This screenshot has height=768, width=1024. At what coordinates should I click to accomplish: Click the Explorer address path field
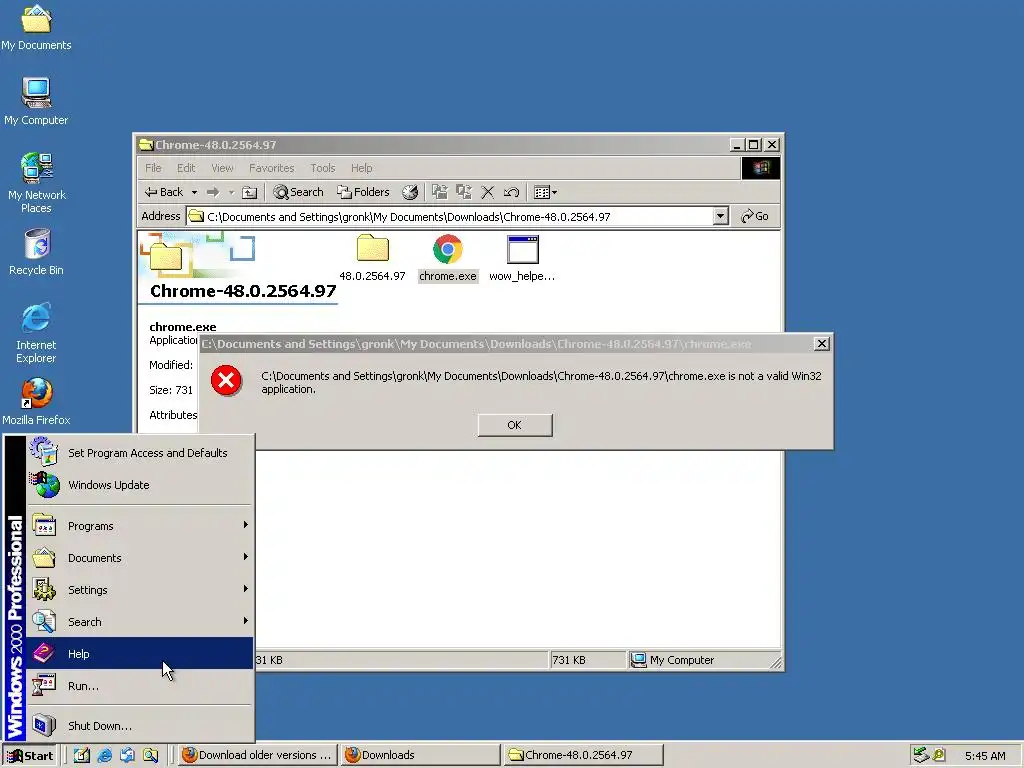tap(449, 216)
